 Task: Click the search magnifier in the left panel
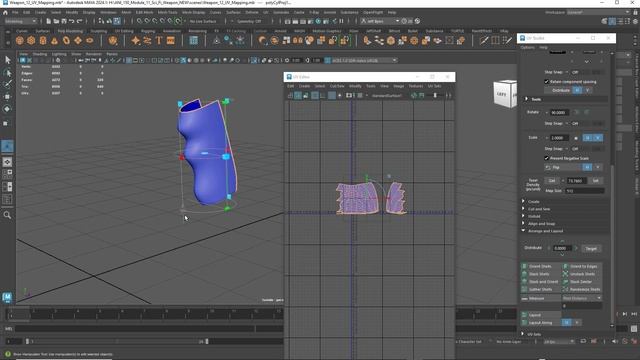(x=7, y=215)
